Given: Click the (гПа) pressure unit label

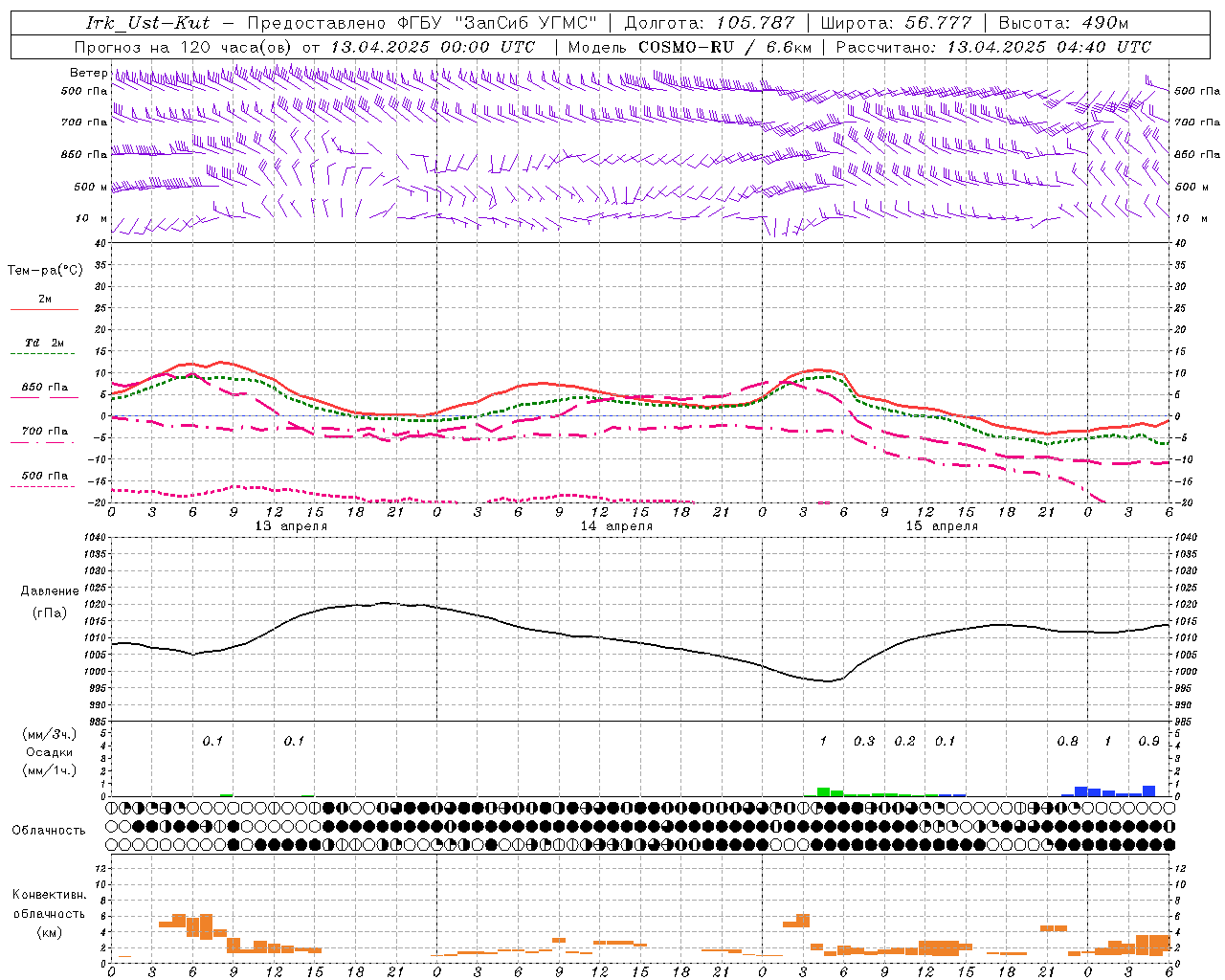Looking at the screenshot, I should pos(50,613).
